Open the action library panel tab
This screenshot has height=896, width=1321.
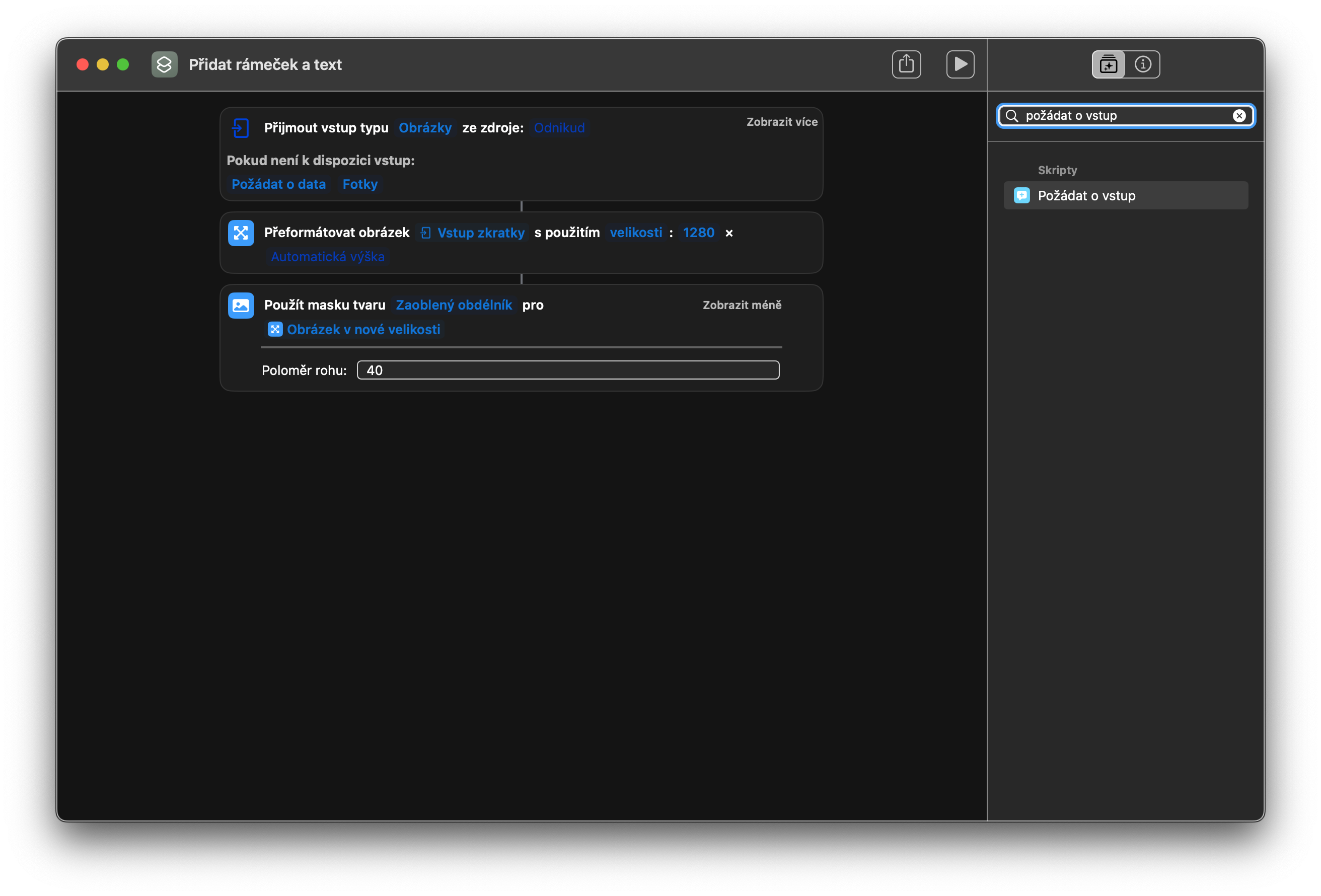(x=1108, y=64)
